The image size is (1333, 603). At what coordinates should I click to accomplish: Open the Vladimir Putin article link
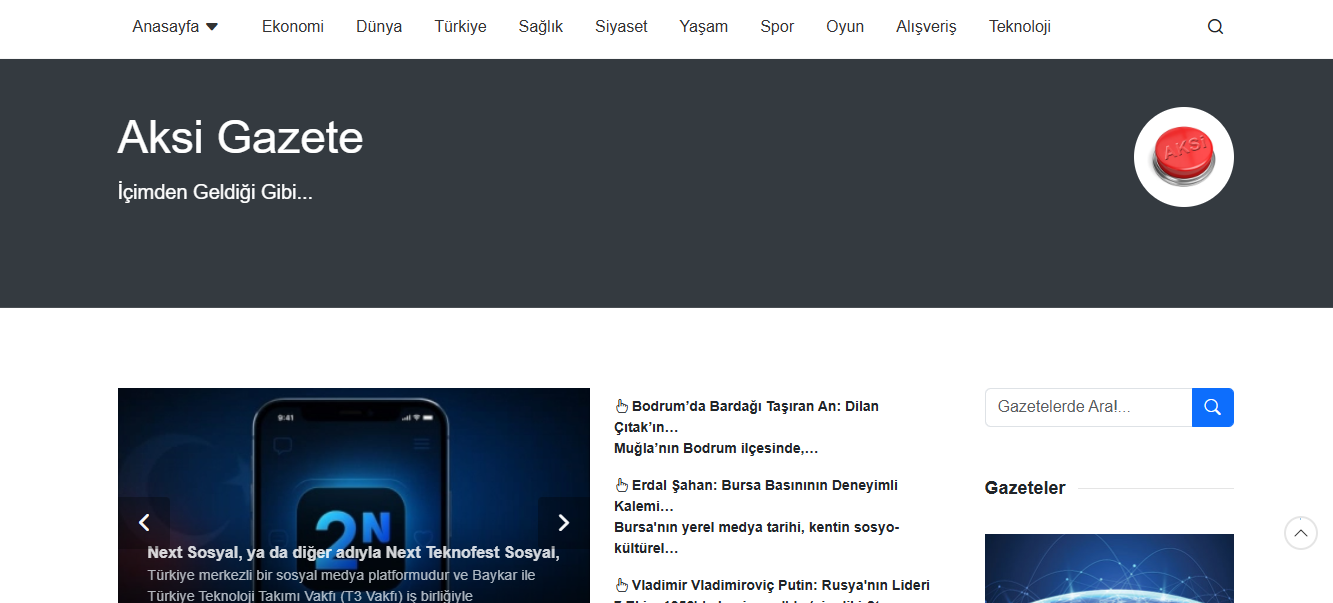click(x=780, y=585)
